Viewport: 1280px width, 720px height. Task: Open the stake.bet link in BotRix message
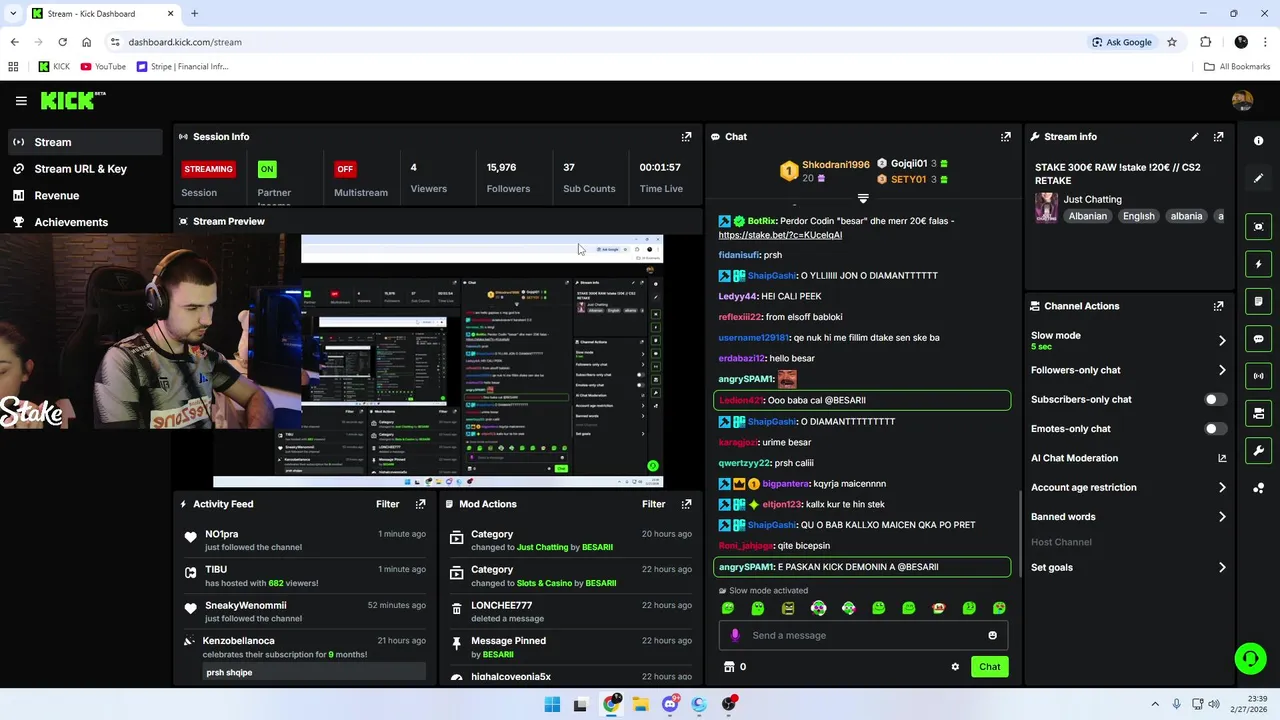pos(780,235)
